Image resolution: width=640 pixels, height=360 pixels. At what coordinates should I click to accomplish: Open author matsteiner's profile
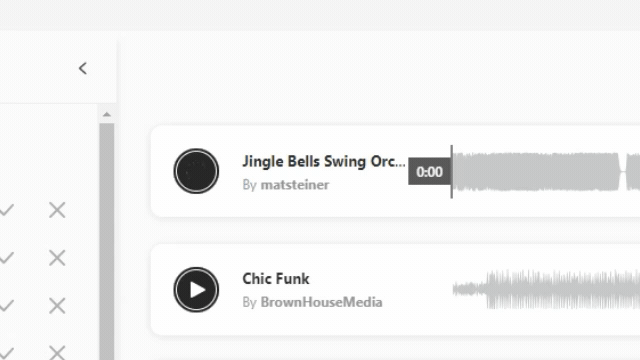[x=295, y=185]
